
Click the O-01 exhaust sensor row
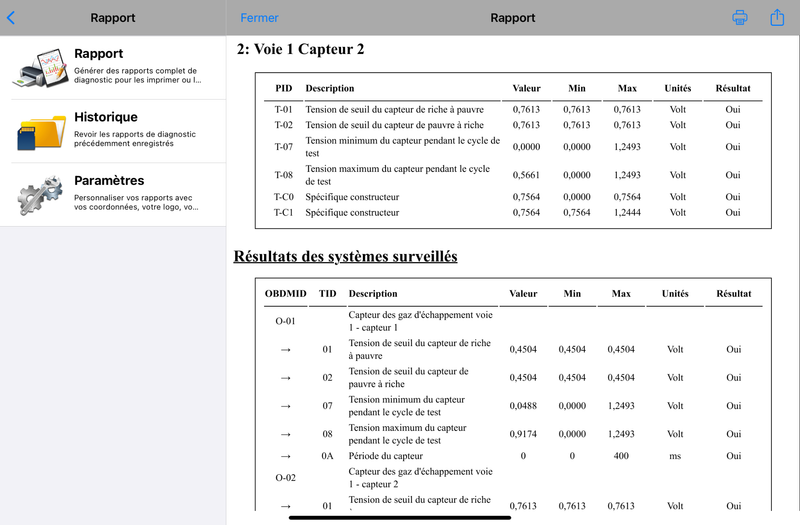513,321
